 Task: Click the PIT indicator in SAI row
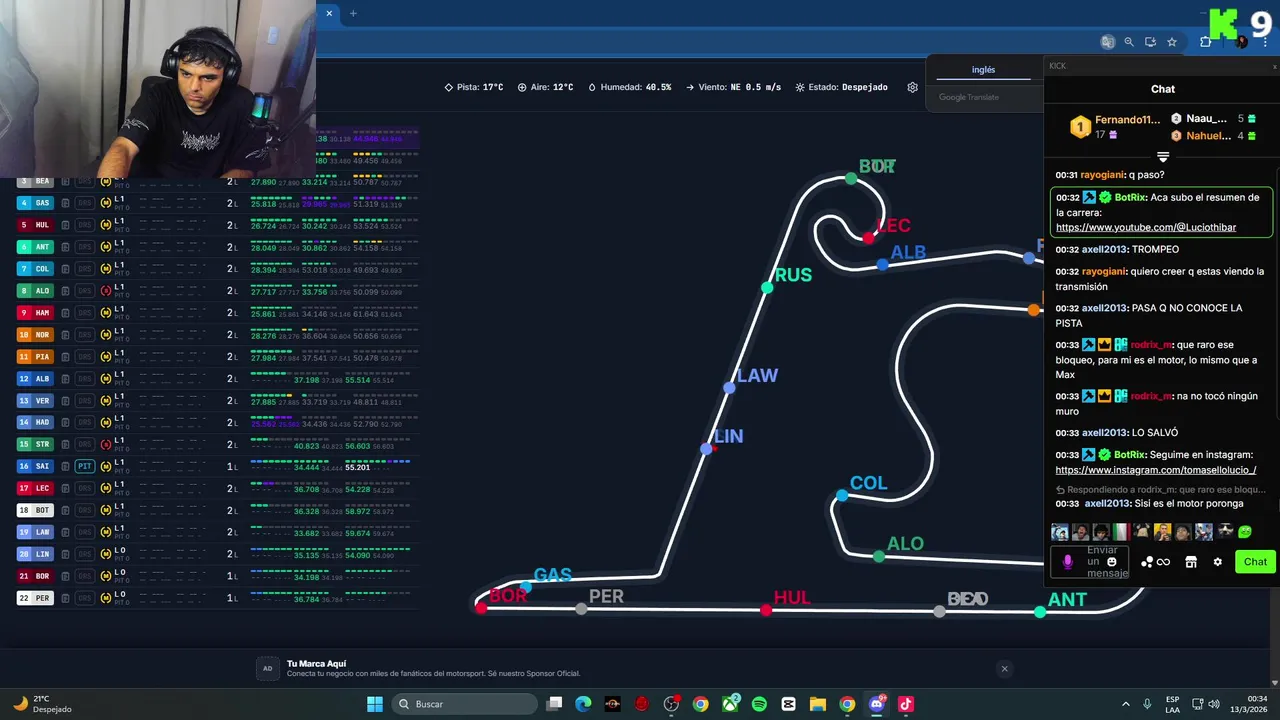[x=85, y=467]
